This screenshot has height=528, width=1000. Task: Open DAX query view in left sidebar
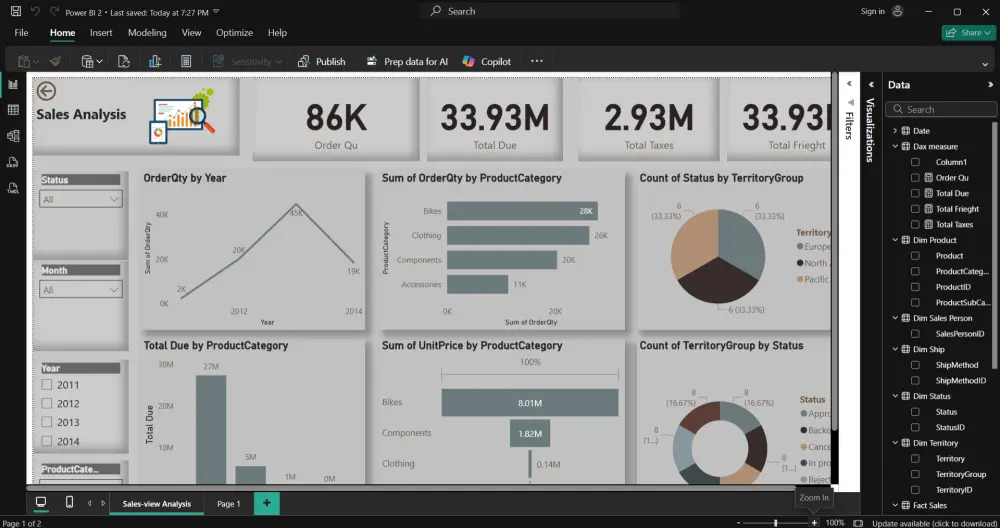(x=13, y=162)
